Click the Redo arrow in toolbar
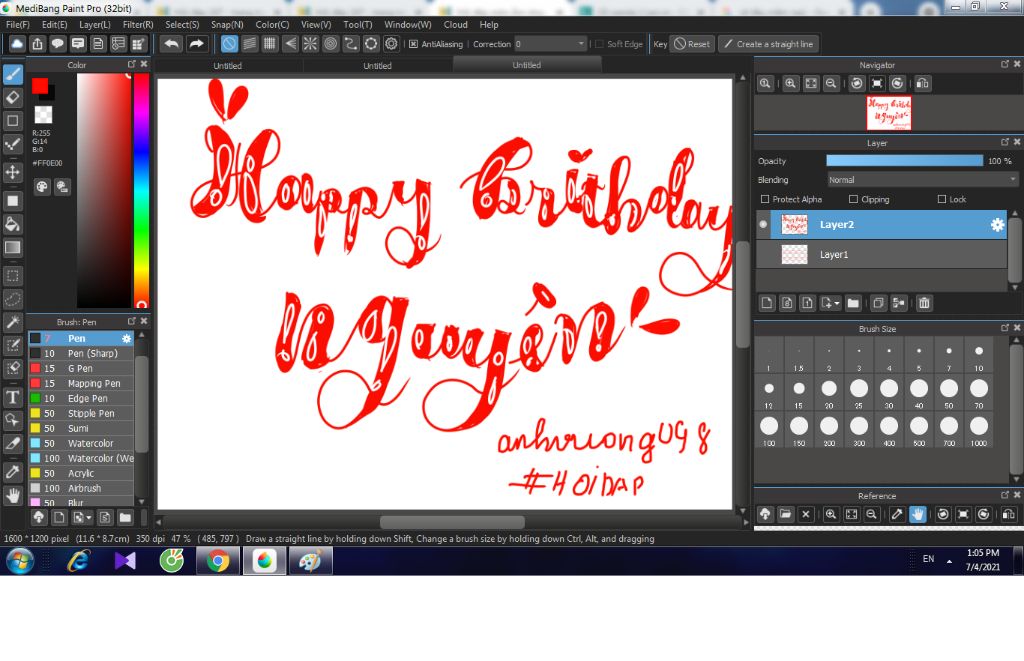Viewport: 1024px width, 661px height. tap(196, 44)
